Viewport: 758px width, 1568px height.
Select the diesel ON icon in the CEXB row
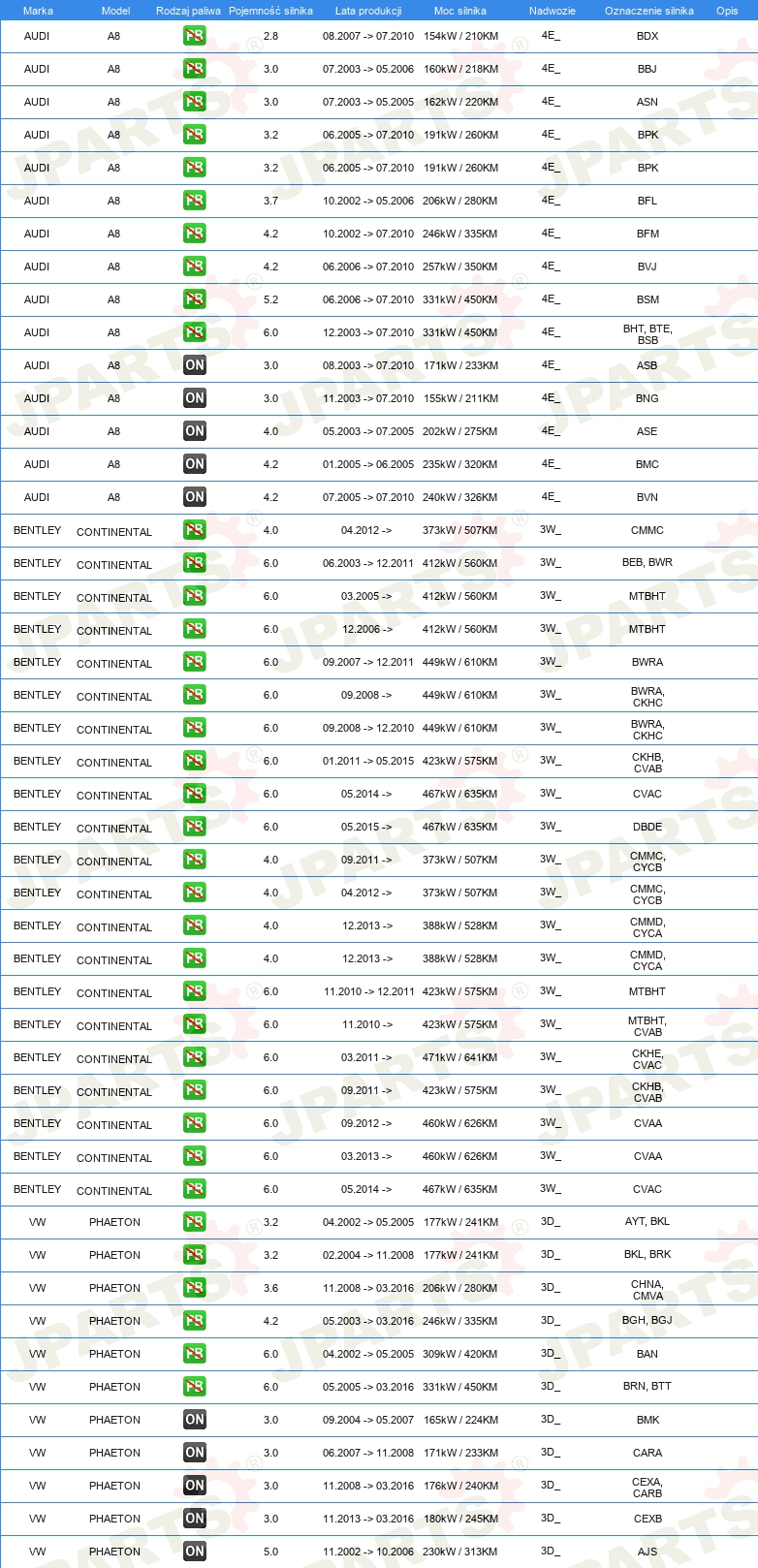[195, 1519]
